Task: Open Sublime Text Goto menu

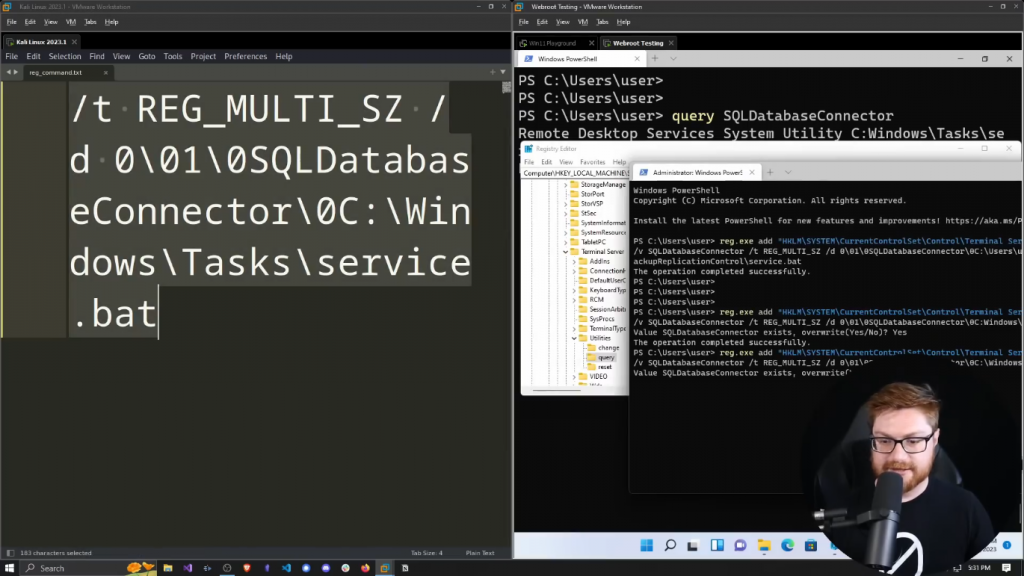Action: [x=147, y=56]
